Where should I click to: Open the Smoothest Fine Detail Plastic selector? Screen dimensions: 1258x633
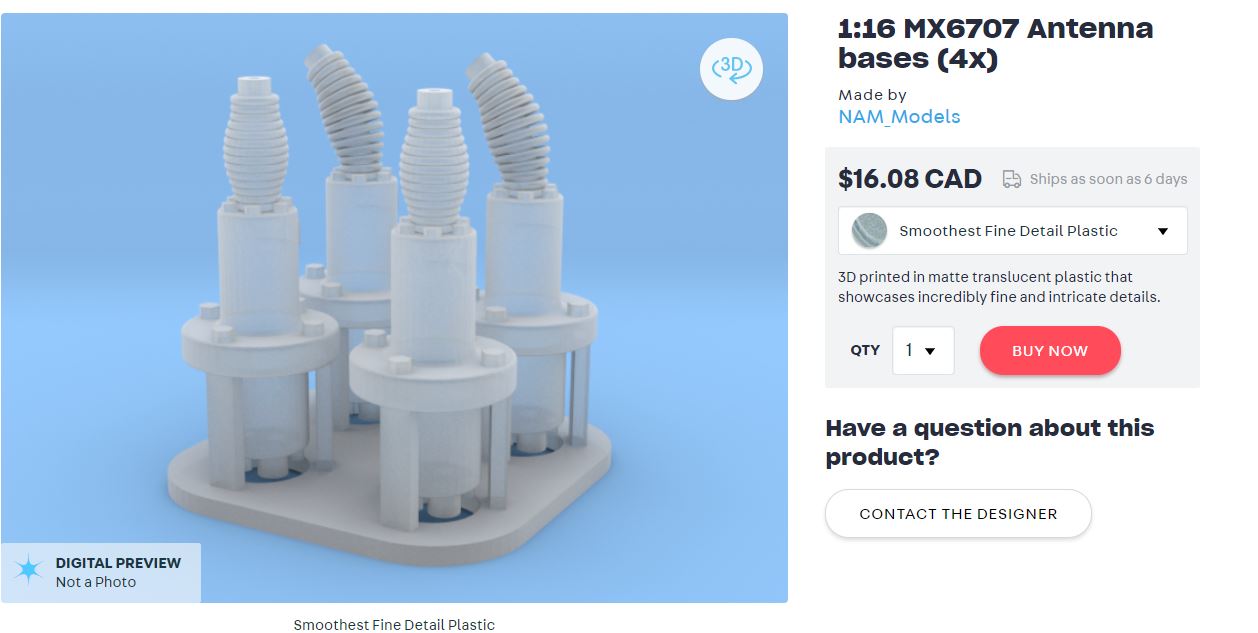(1012, 231)
